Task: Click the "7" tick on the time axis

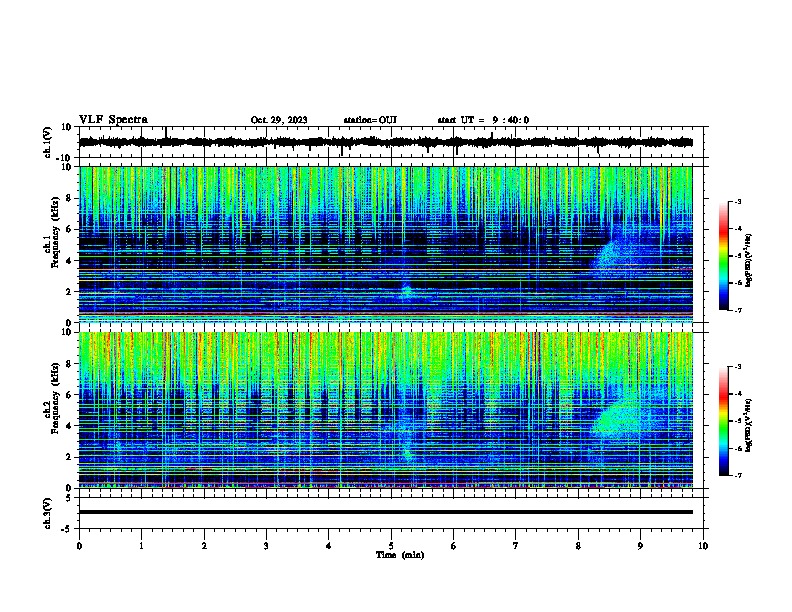Action: coord(516,546)
